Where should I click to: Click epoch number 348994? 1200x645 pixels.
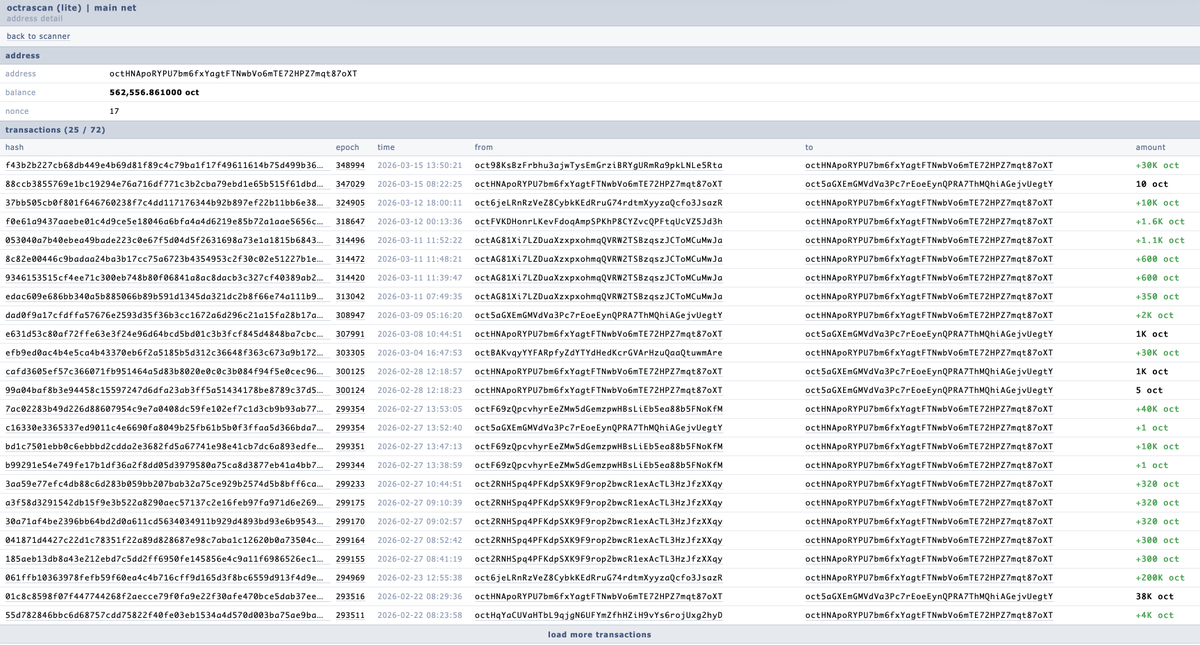point(350,165)
